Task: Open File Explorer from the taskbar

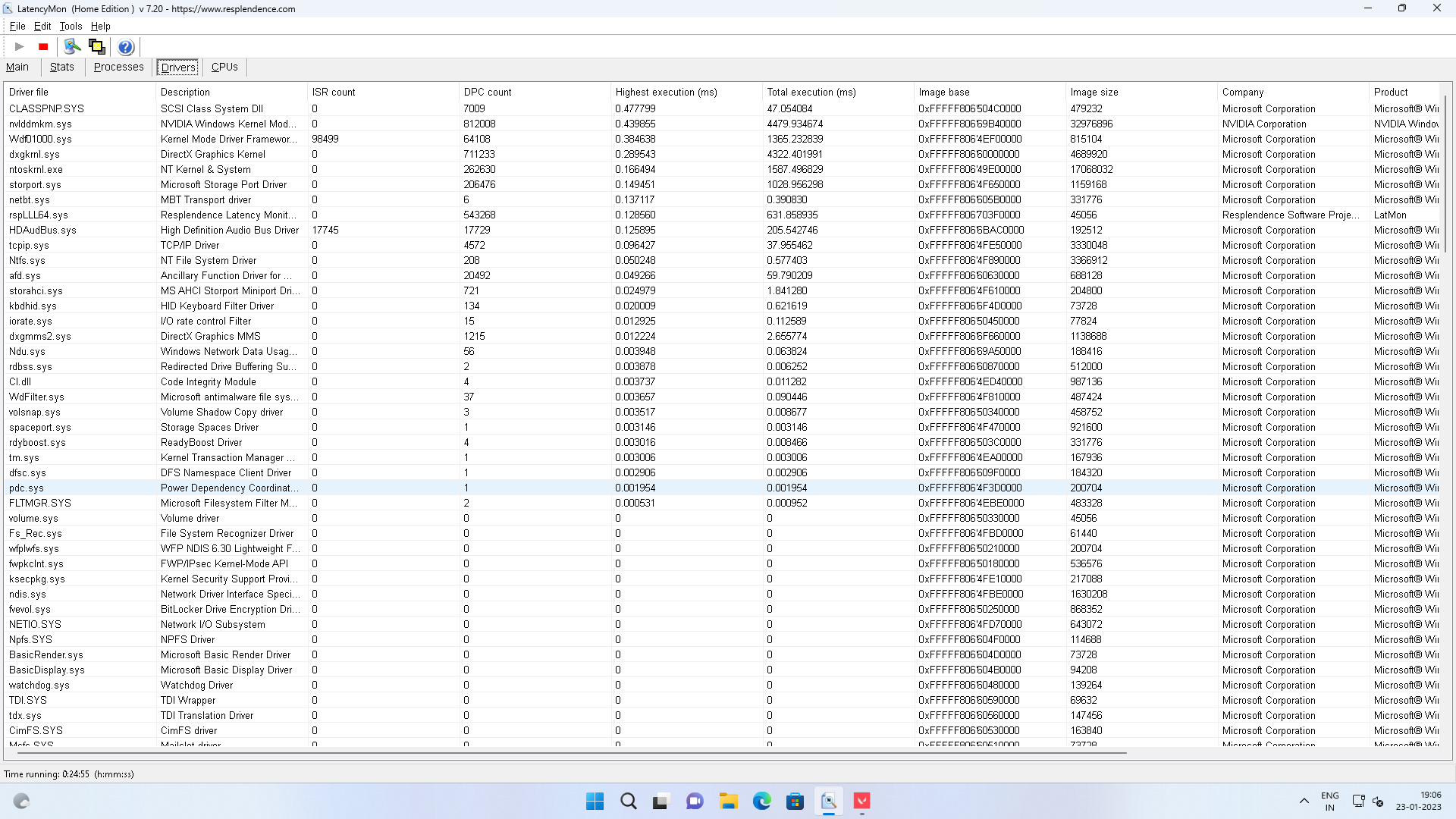Action: [728, 801]
